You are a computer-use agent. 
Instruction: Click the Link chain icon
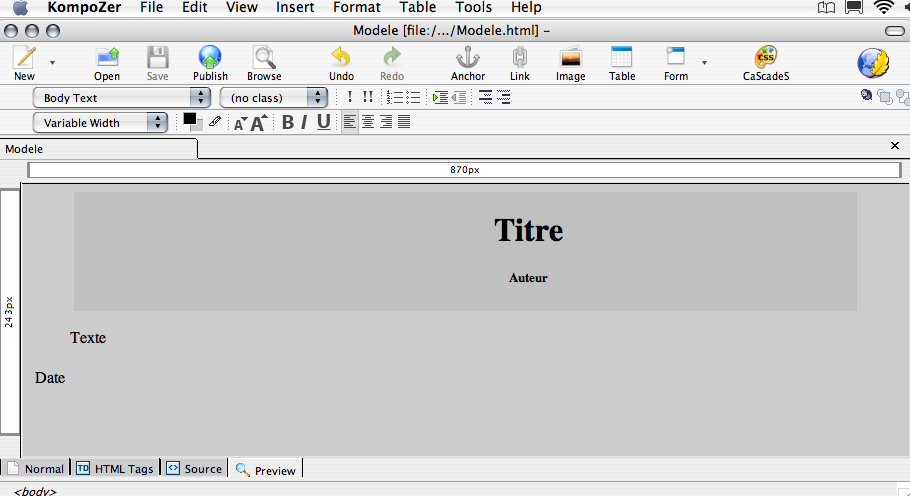point(519,57)
